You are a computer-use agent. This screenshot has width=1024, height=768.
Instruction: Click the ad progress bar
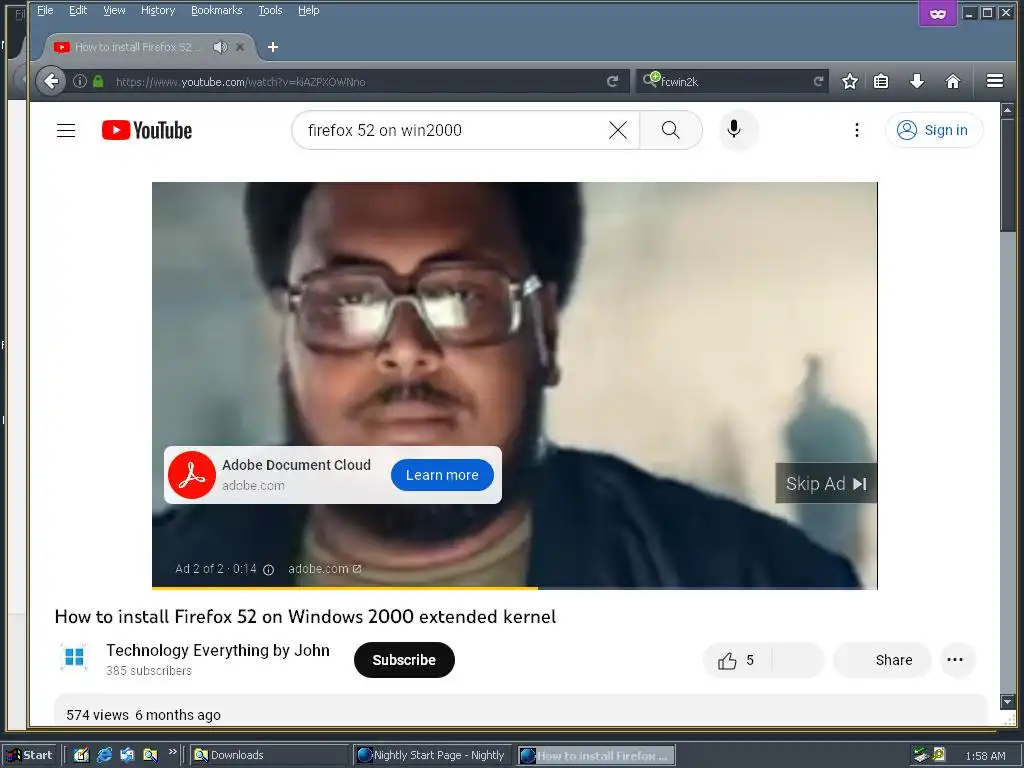(x=515, y=588)
